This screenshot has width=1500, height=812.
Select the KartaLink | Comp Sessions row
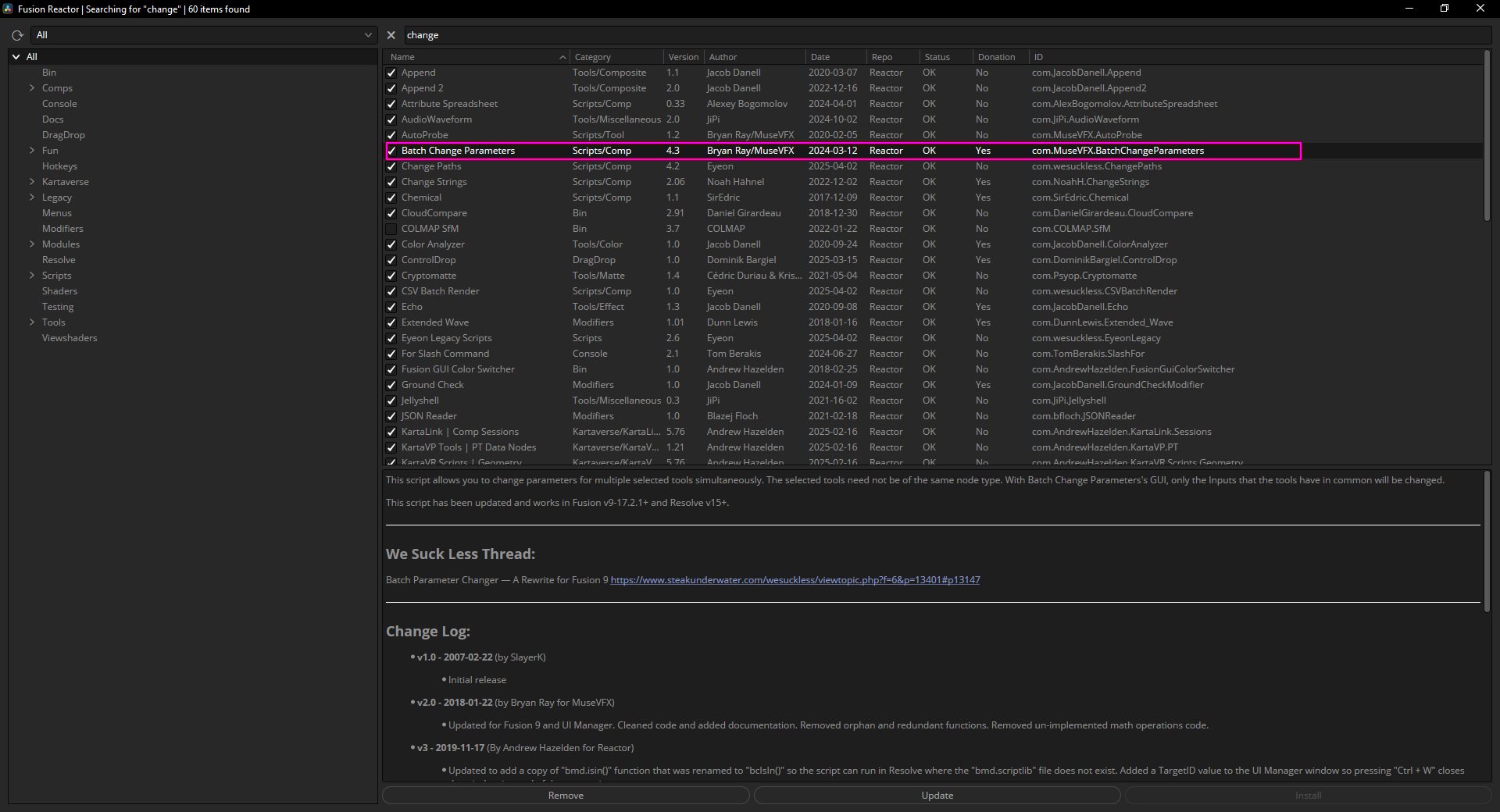click(x=934, y=432)
